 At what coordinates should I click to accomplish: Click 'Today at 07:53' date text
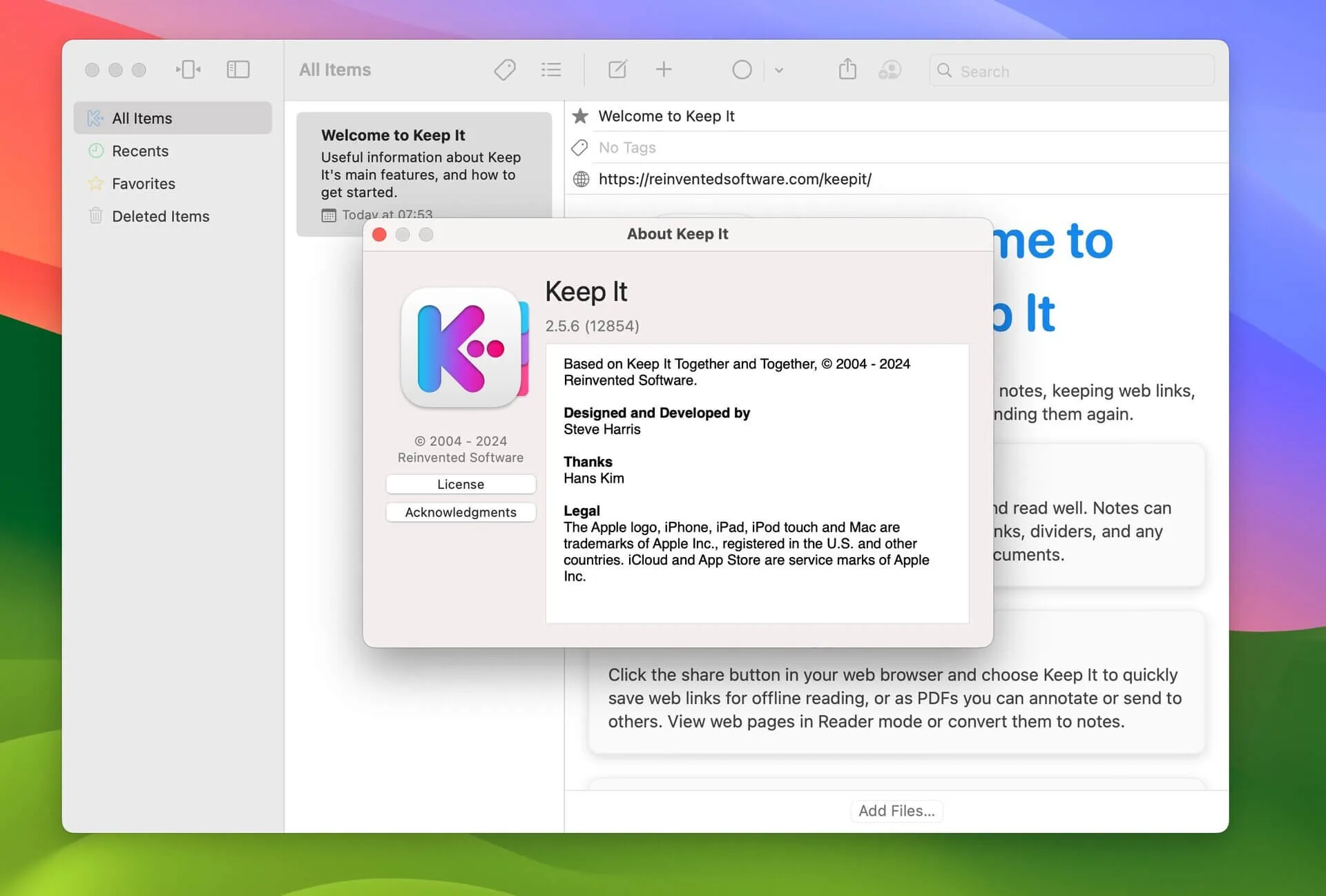click(x=387, y=215)
